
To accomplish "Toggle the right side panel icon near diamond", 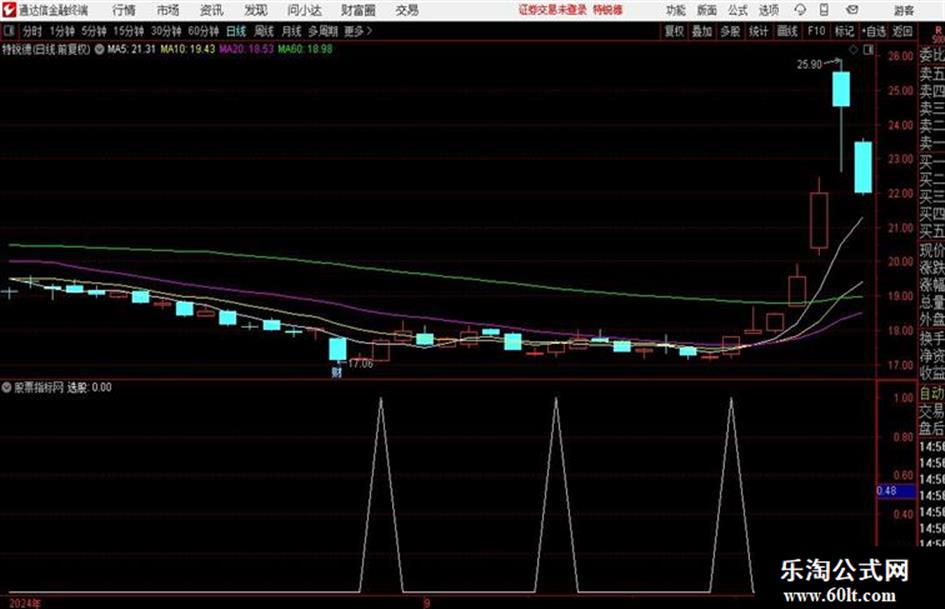I will click(868, 50).
